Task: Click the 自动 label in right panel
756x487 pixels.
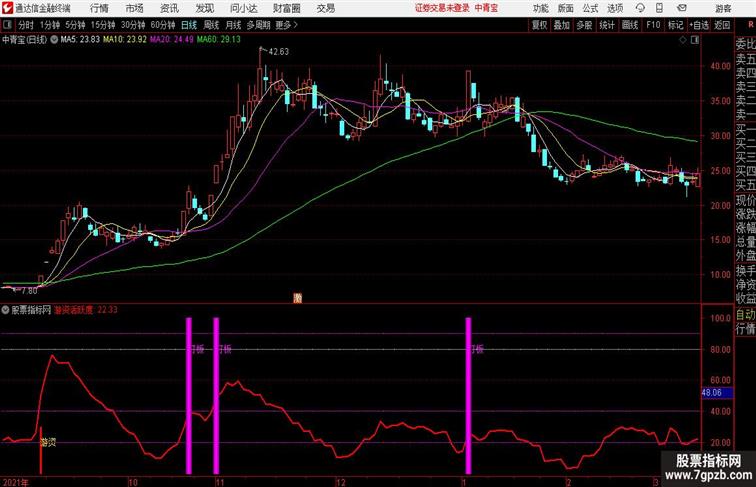Action: [745, 315]
